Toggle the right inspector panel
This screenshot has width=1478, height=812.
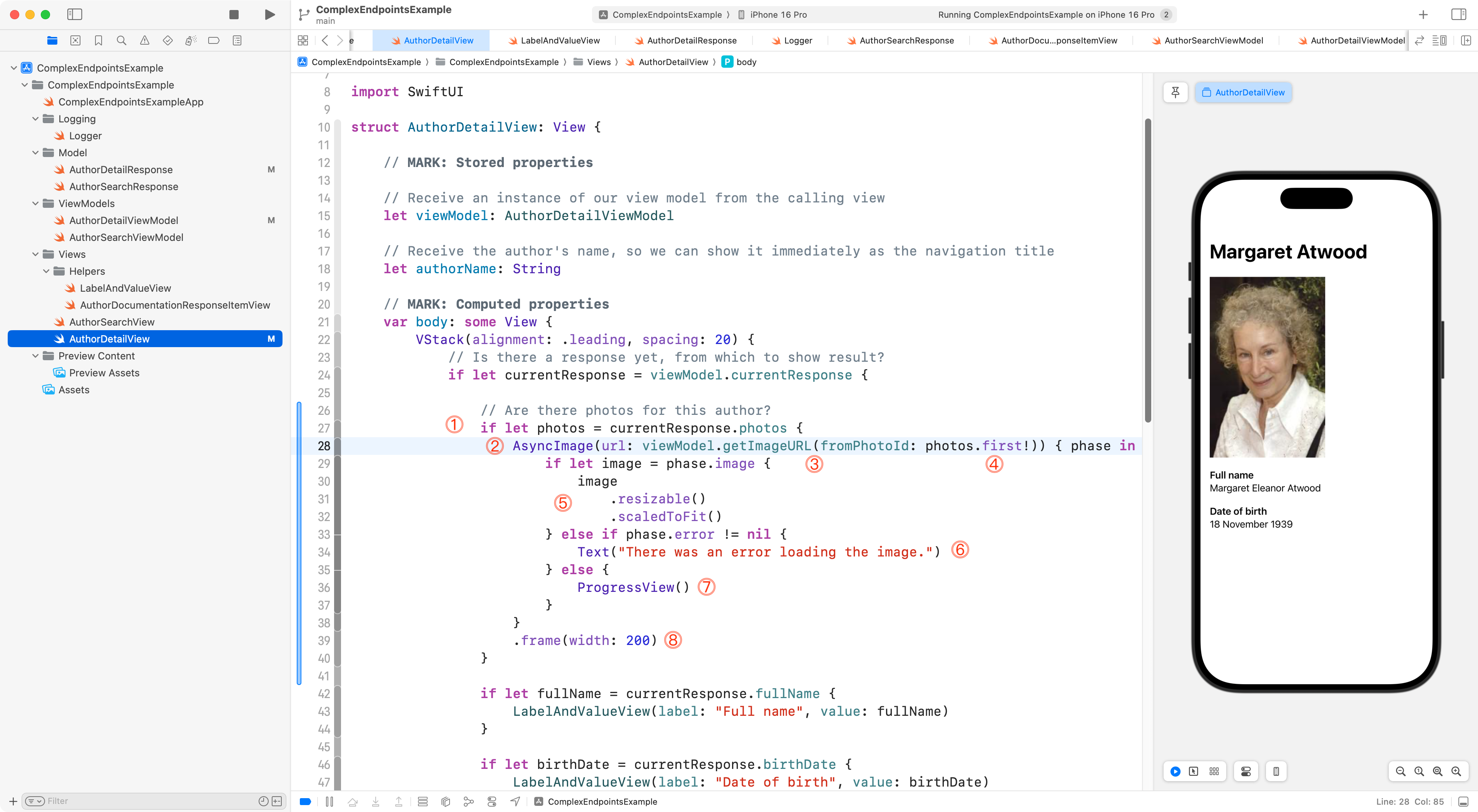1458,14
